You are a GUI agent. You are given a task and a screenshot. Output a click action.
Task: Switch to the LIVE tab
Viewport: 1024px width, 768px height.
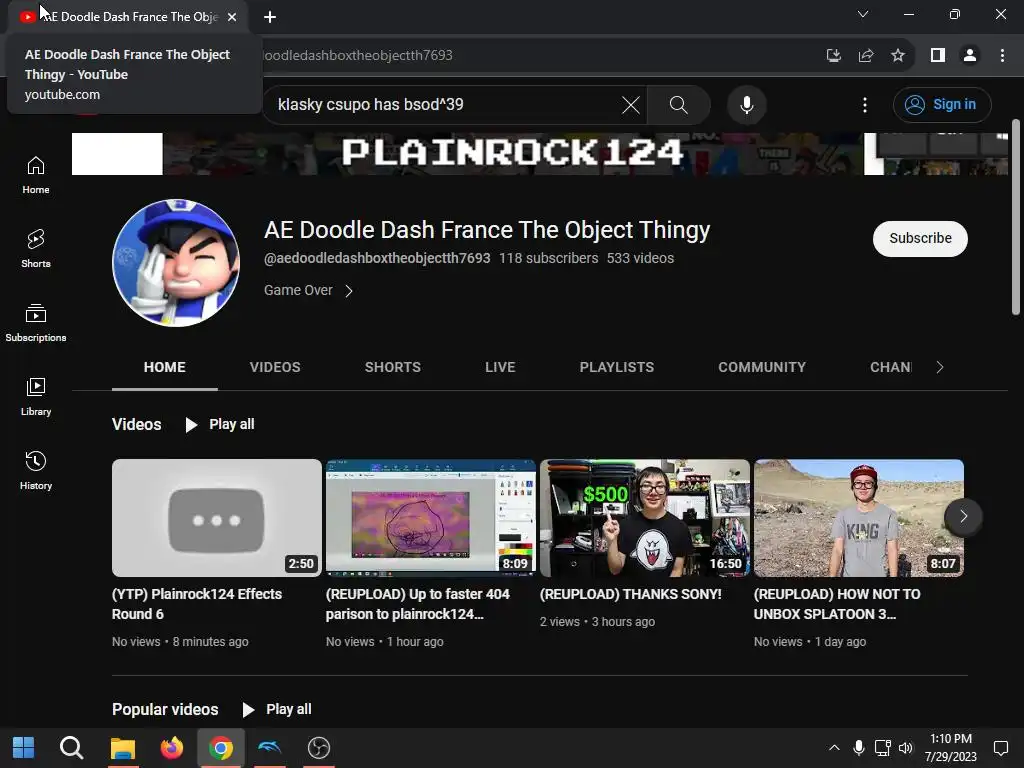(x=500, y=367)
